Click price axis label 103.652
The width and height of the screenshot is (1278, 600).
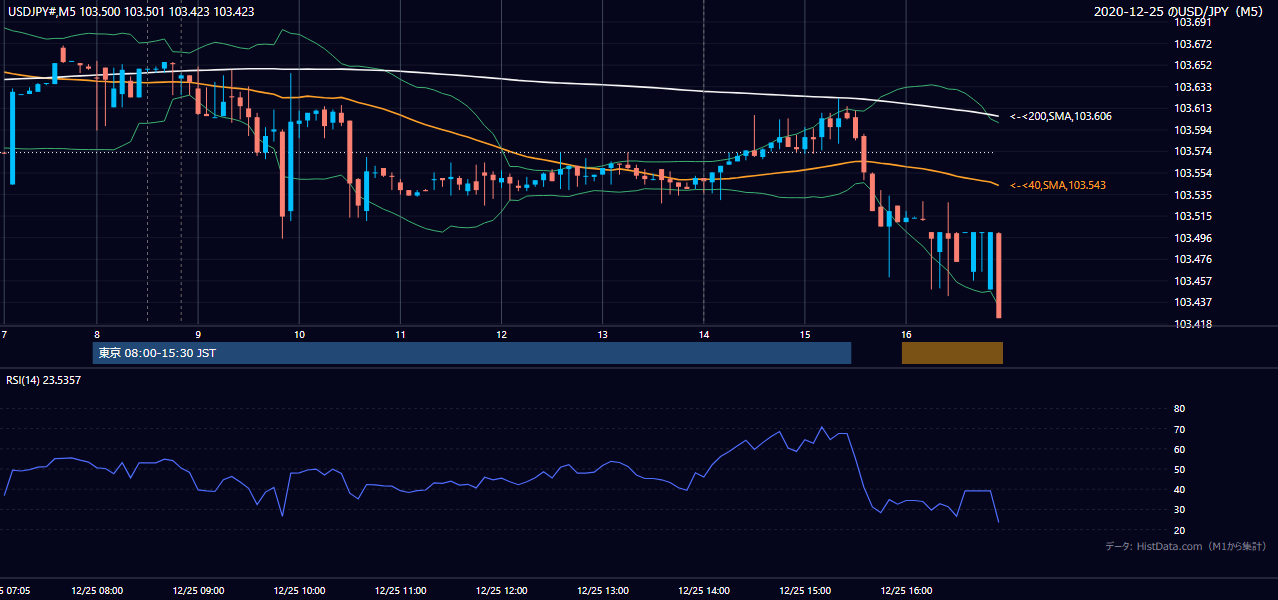(1193, 65)
